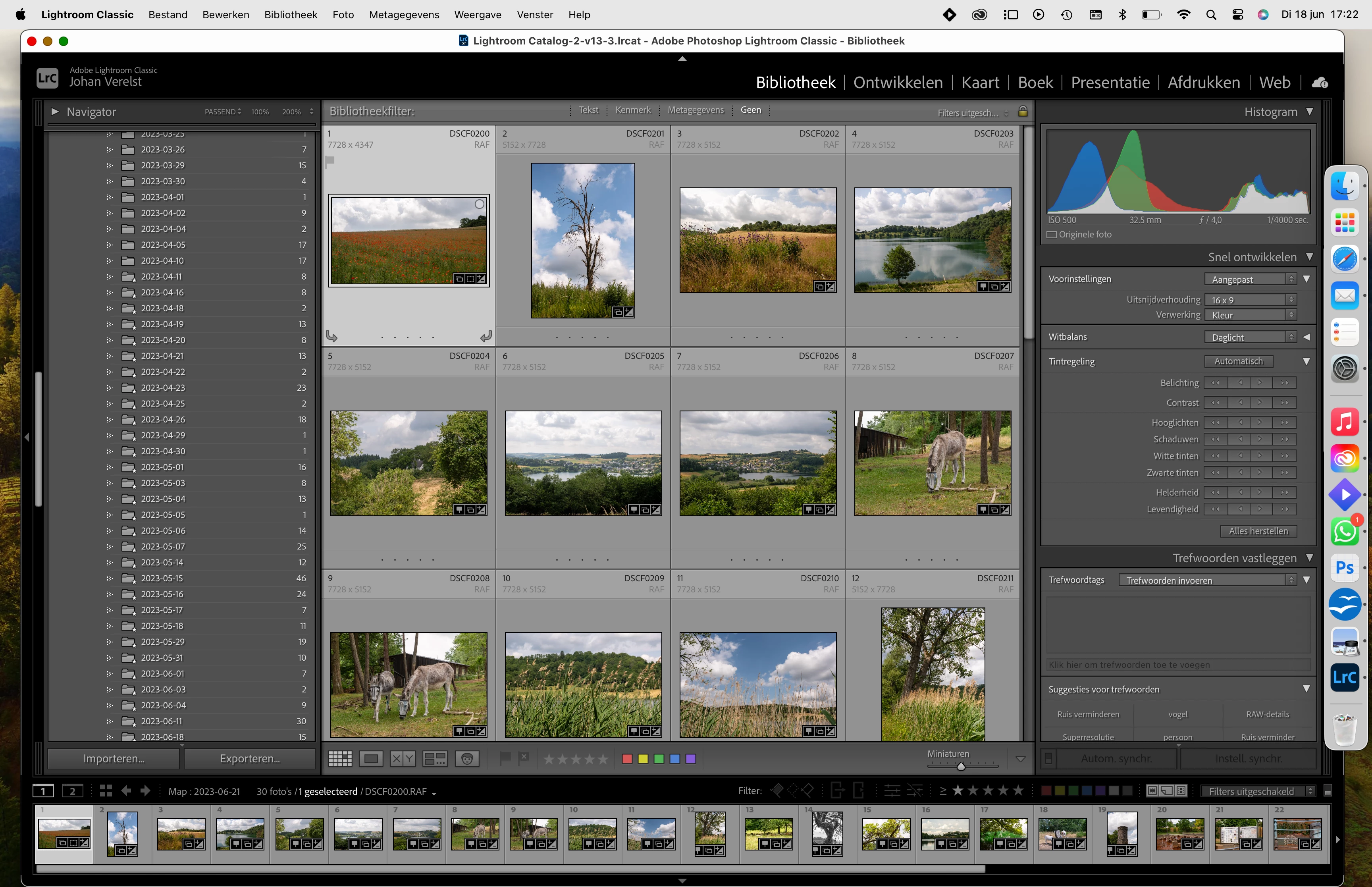Switch to Grid view icon
The width and height of the screenshot is (1372, 887).
point(340,759)
